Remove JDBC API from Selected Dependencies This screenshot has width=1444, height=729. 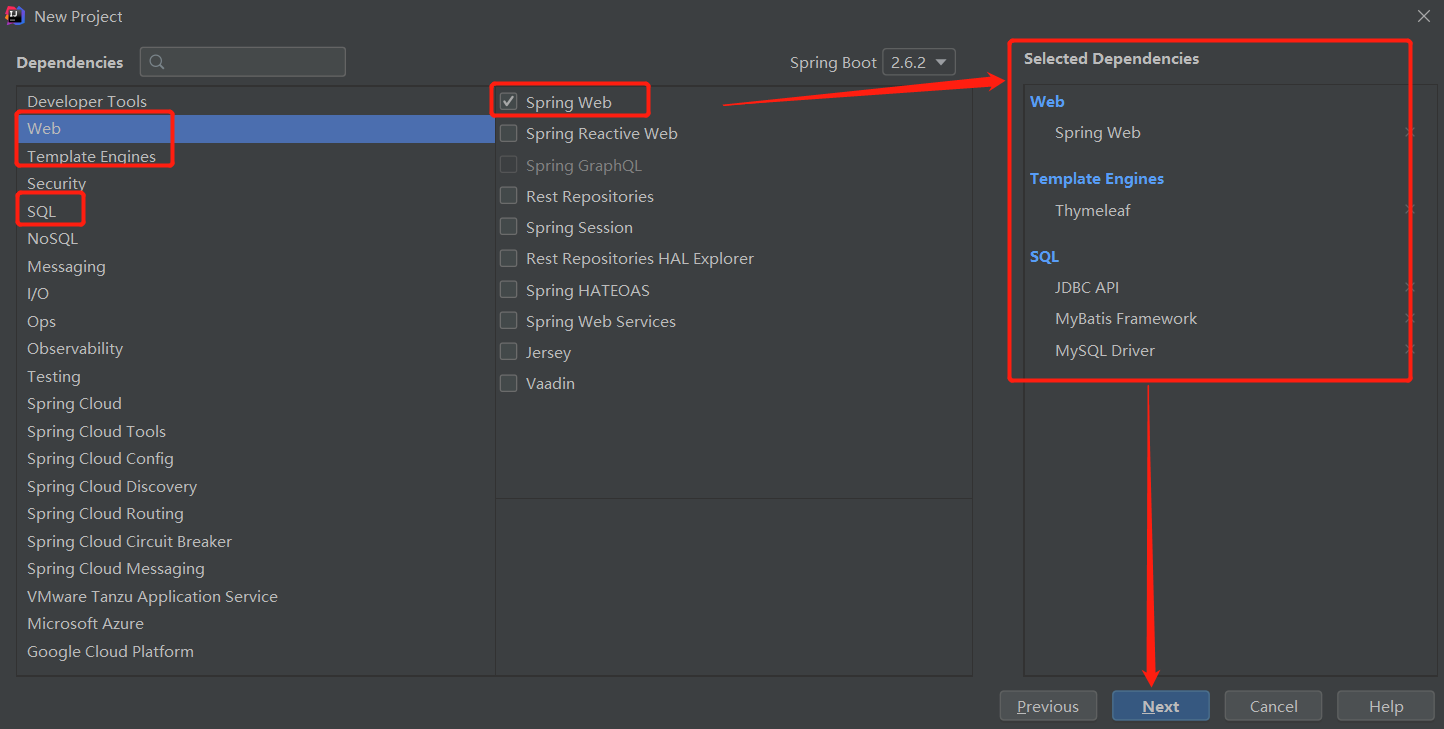tap(1409, 287)
